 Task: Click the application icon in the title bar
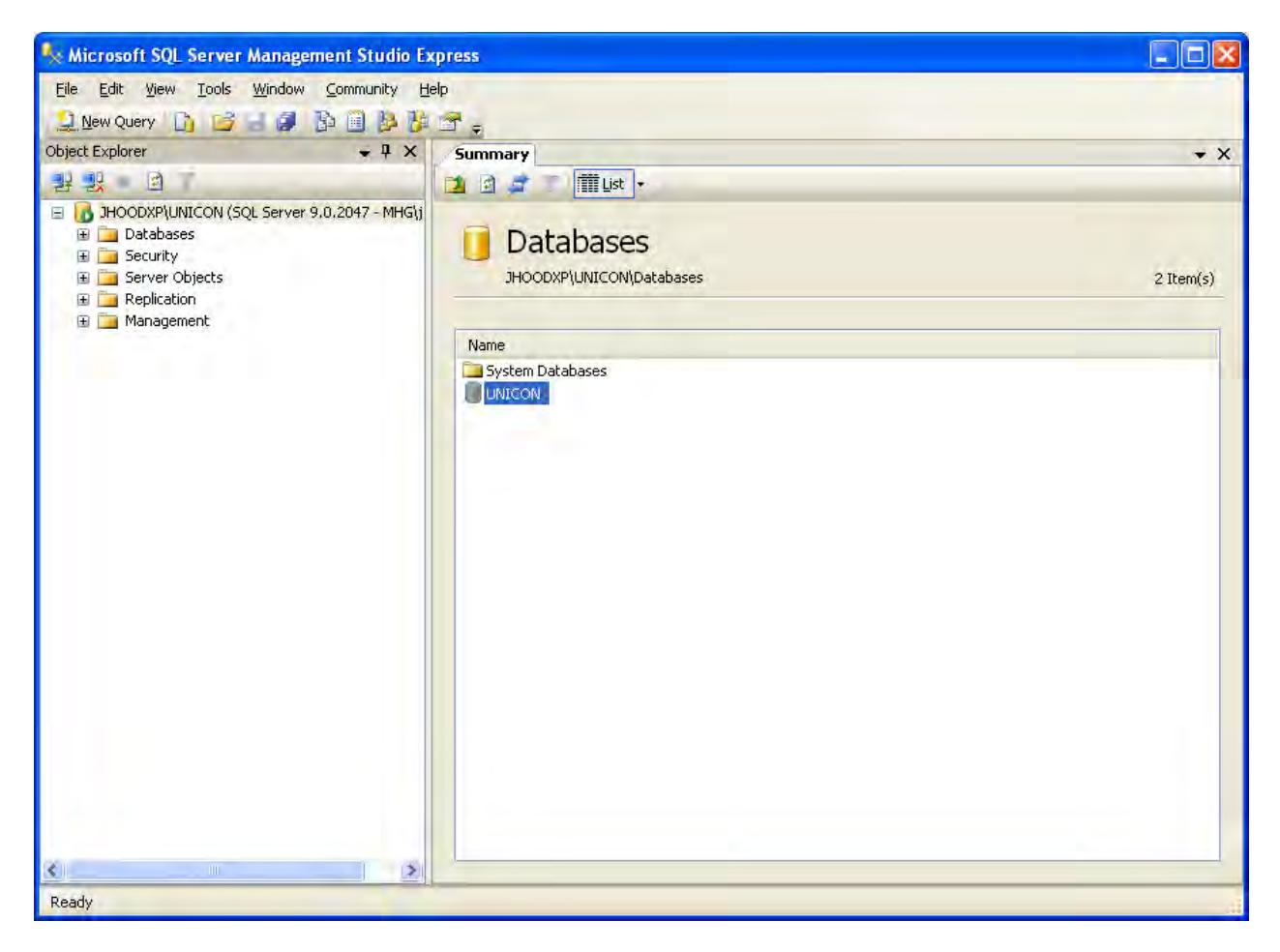point(52,54)
